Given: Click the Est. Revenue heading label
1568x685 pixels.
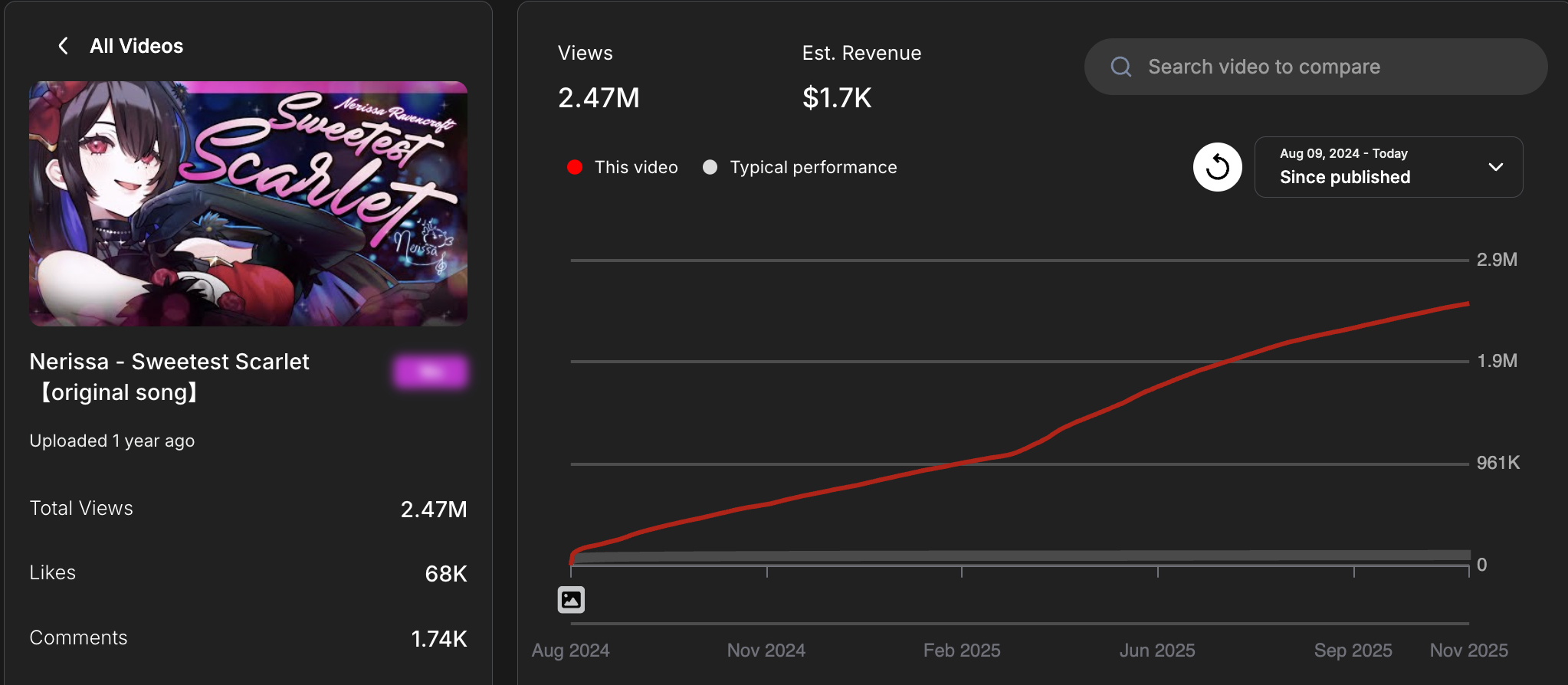Looking at the screenshot, I should [x=862, y=53].
